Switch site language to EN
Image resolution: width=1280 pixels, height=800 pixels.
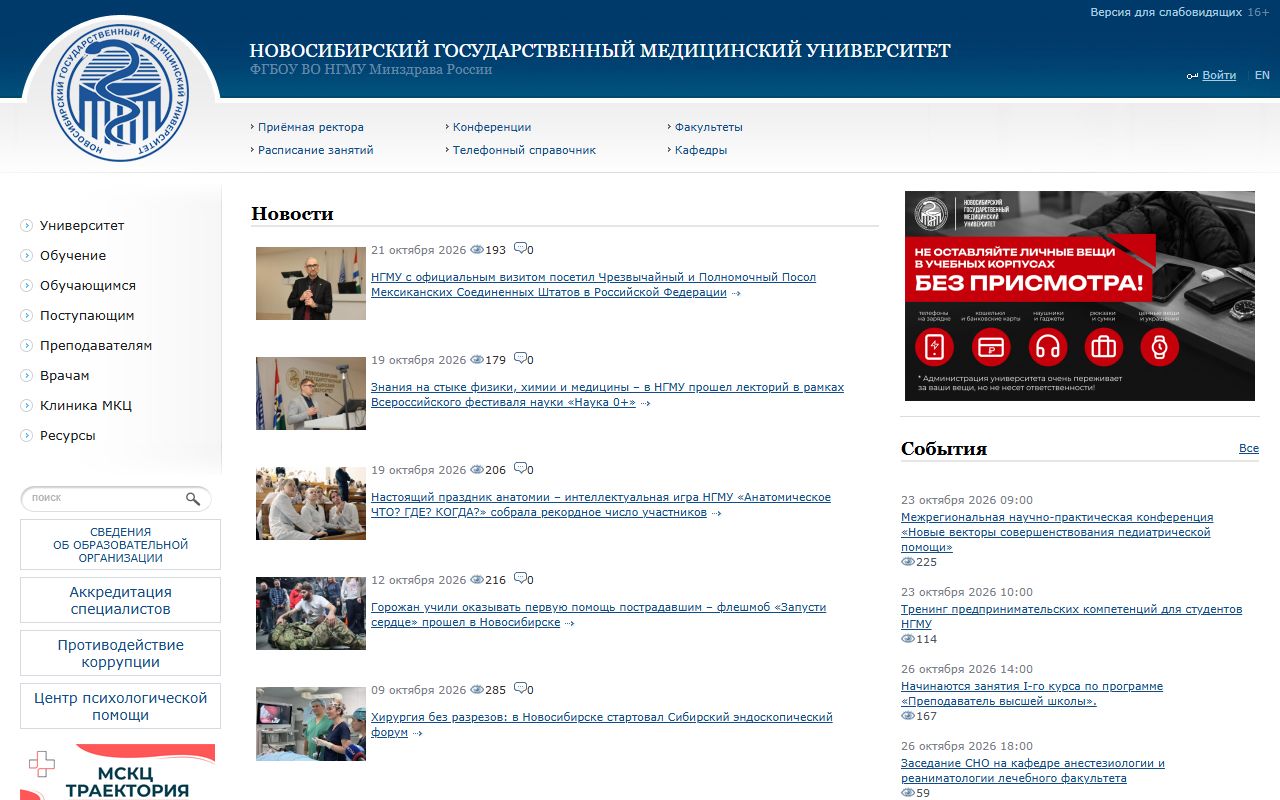(1262, 75)
